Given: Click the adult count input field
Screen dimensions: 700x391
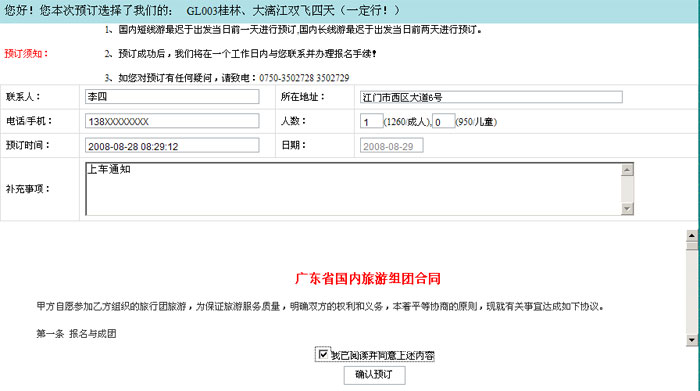Looking at the screenshot, I should 371,121.
